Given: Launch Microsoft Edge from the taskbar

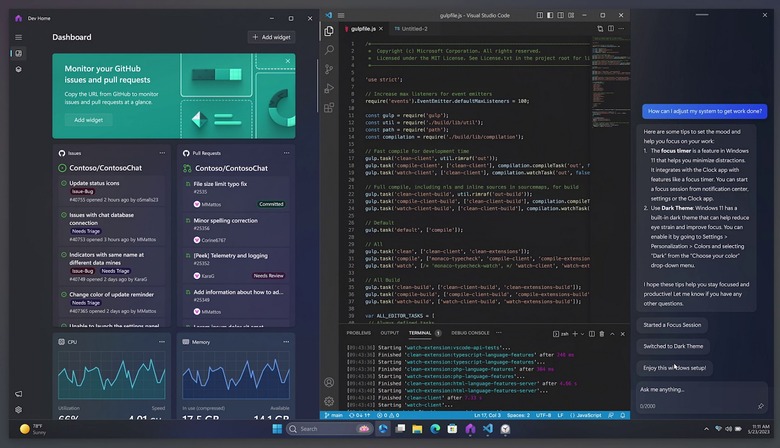Looking at the screenshot, I should coord(435,429).
